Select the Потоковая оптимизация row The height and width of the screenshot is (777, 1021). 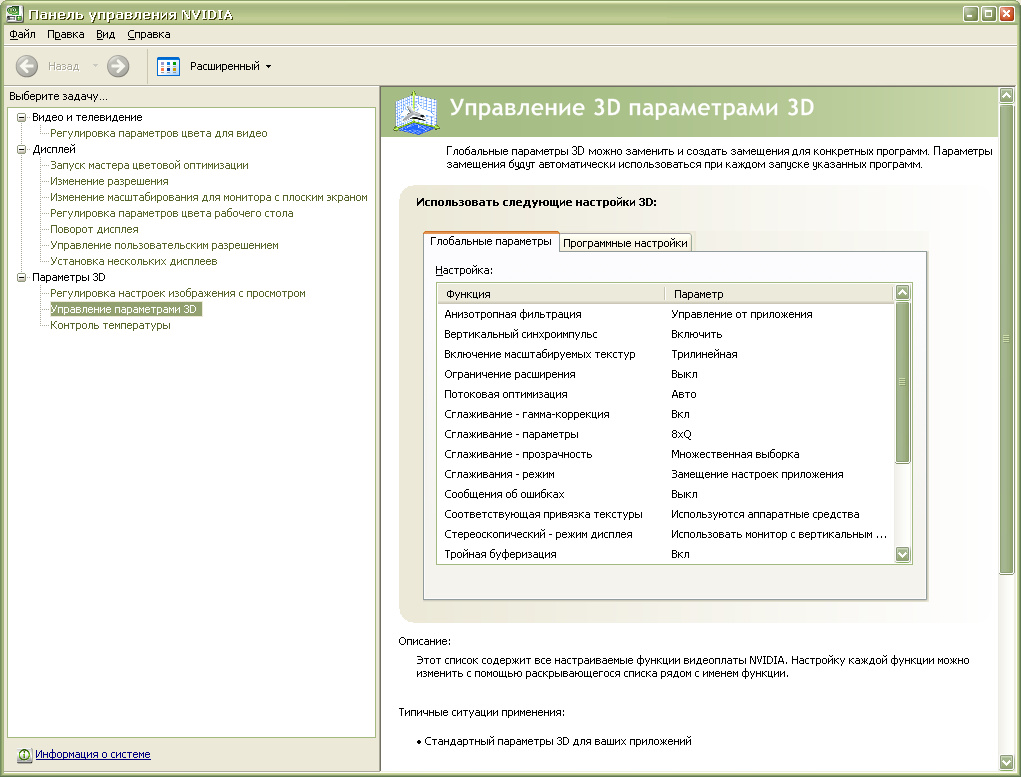[x=665, y=395]
